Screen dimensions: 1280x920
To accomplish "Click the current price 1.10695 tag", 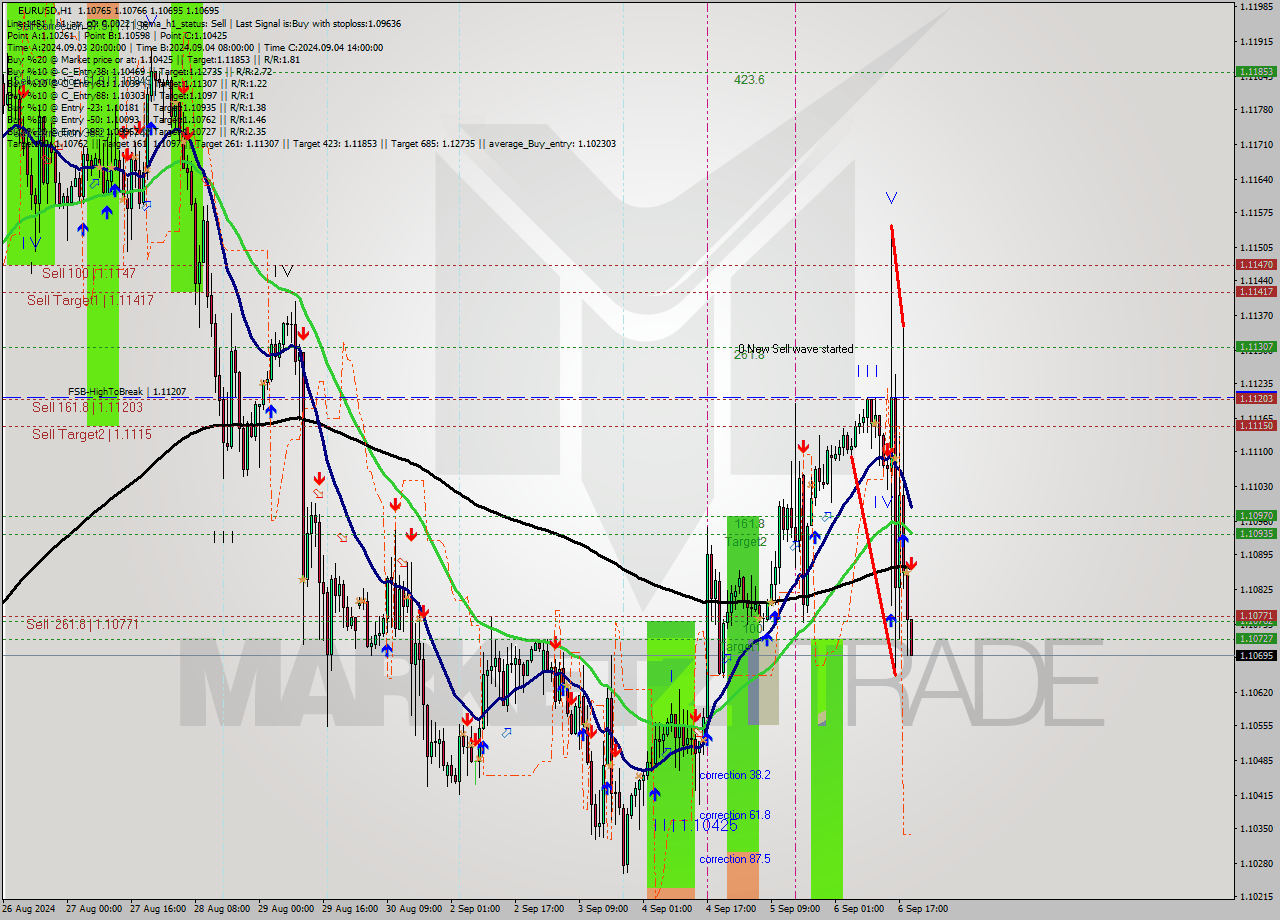I will coord(1256,655).
